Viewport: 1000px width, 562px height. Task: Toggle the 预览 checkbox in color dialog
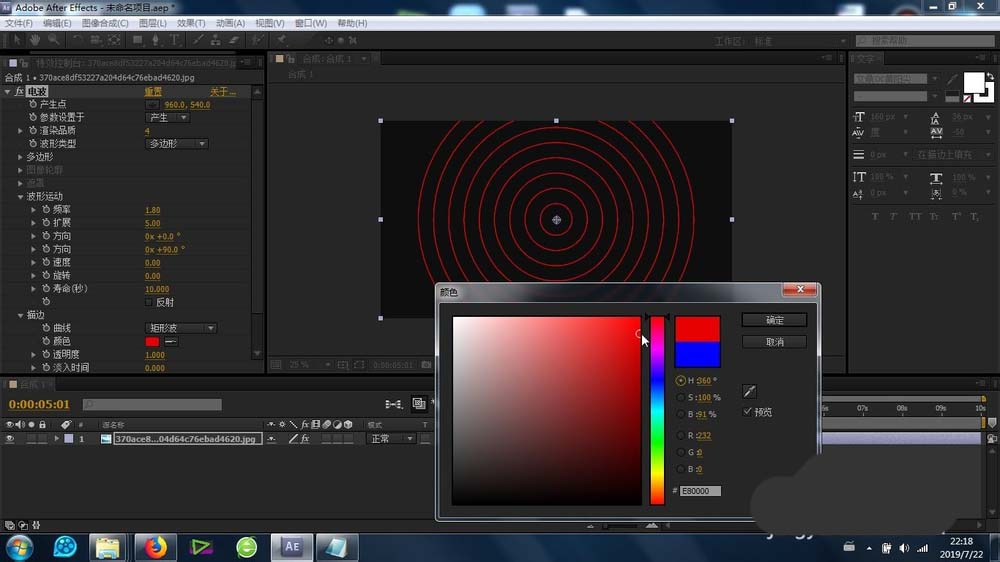[748, 412]
